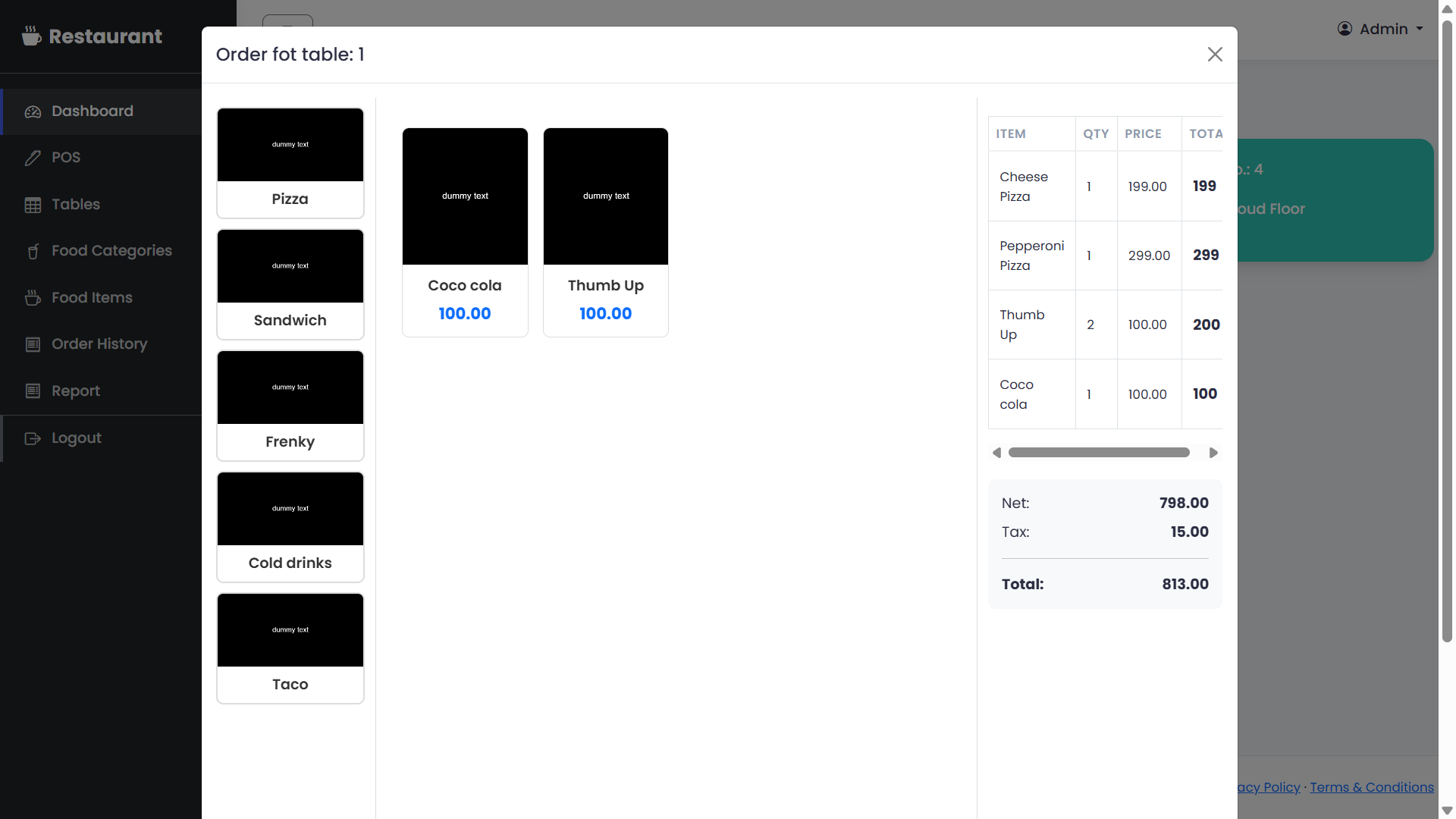The width and height of the screenshot is (1456, 819).
Task: Click the POS pencil icon
Action: 33,158
